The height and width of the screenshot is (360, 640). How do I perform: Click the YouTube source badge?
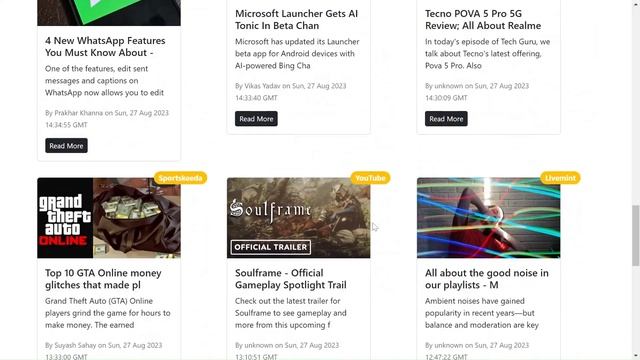(370, 178)
